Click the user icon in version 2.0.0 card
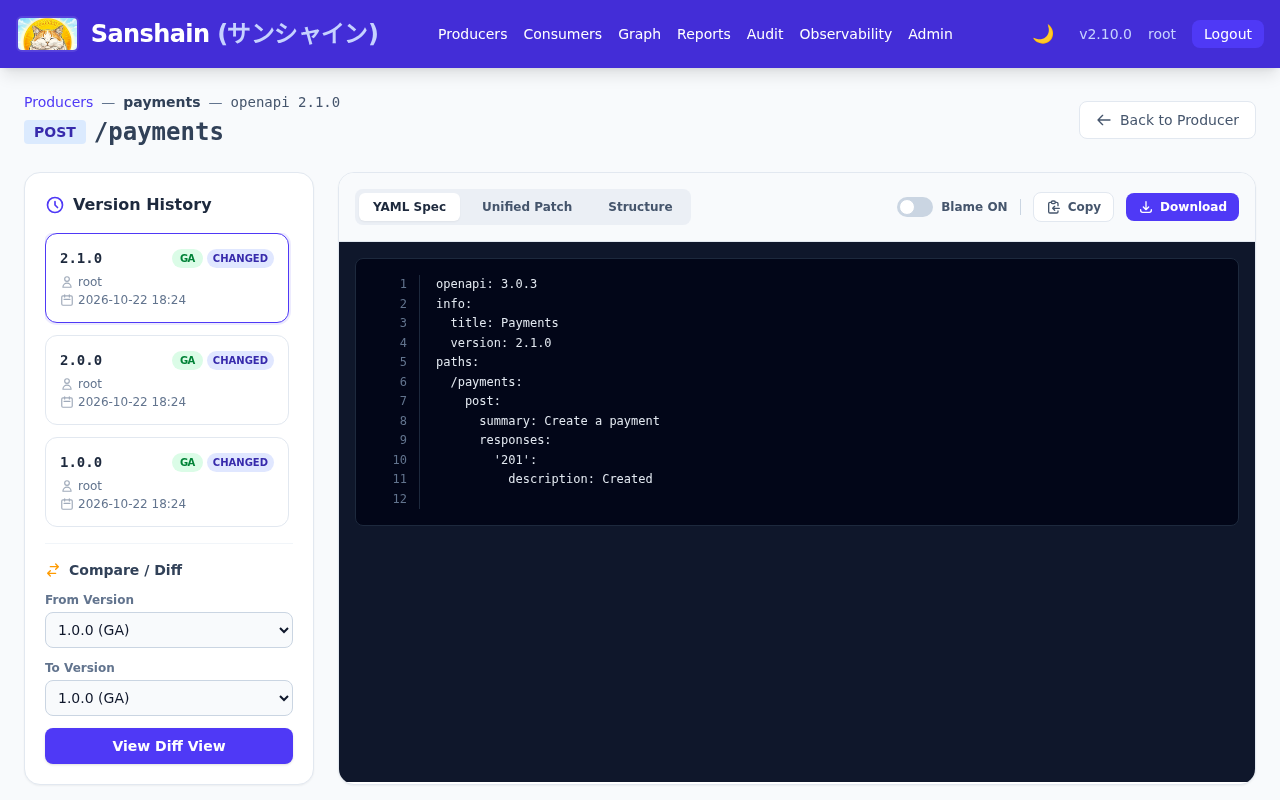The height and width of the screenshot is (800, 1280). click(x=67, y=384)
